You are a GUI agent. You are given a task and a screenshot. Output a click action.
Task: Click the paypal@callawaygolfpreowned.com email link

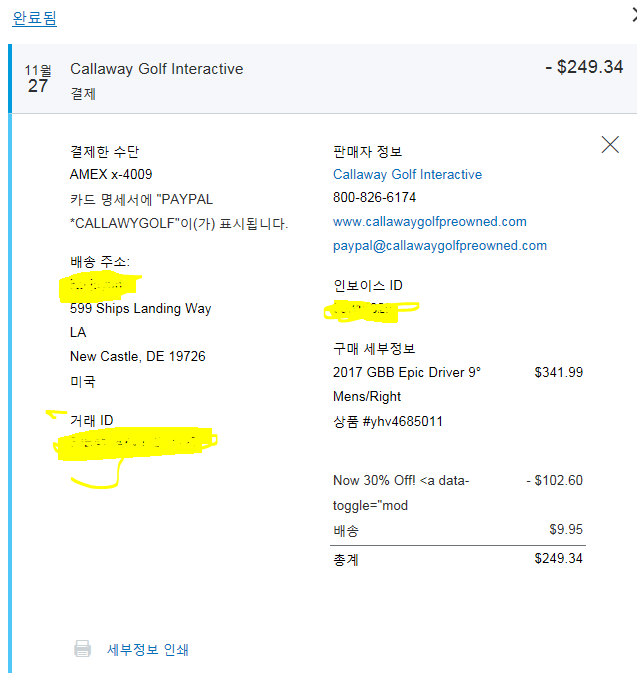[x=439, y=245]
